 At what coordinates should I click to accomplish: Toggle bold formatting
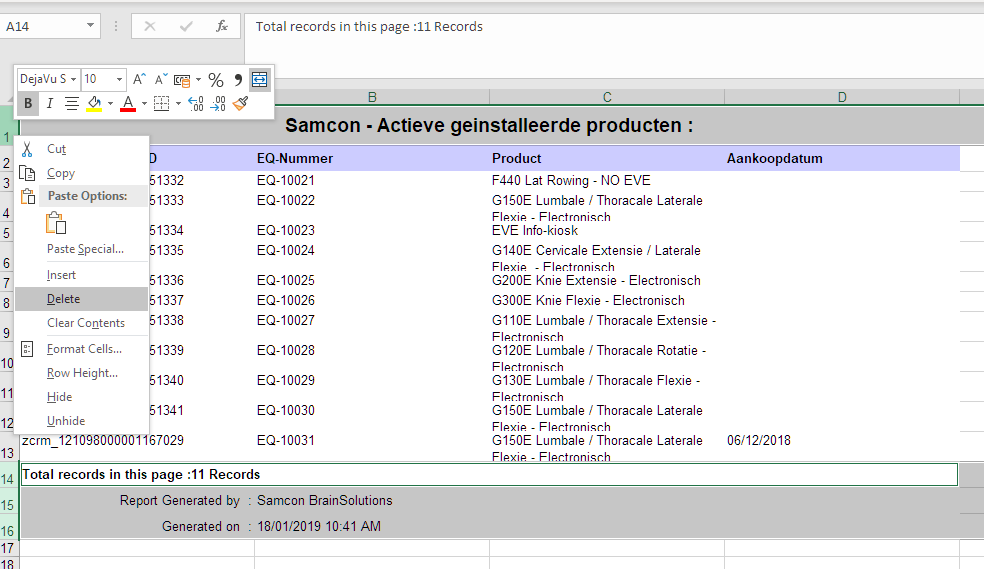coord(28,104)
